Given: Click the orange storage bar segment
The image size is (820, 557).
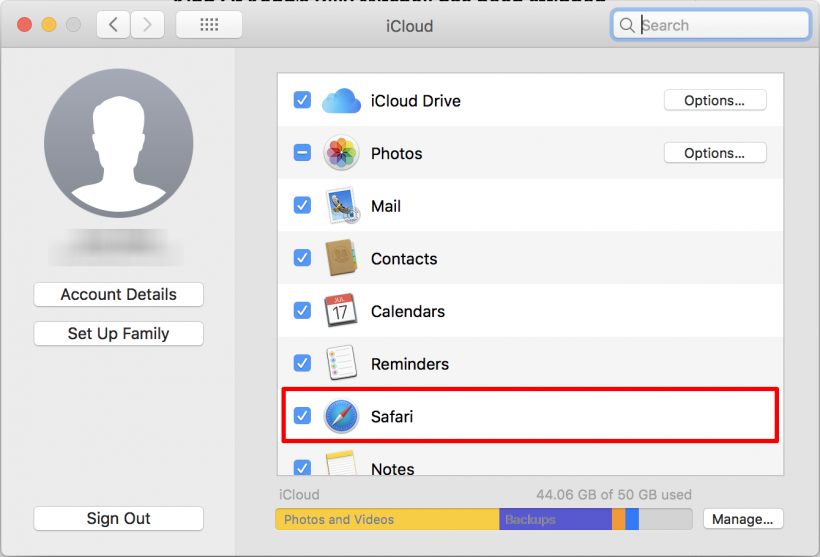Looking at the screenshot, I should (x=619, y=519).
